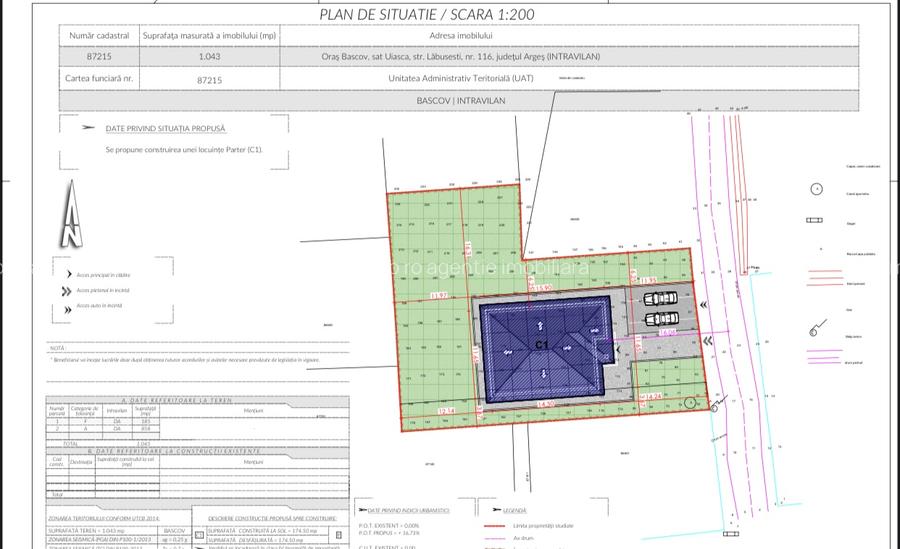Click SUPRAFAȚĂ CONSTRUITĂ LA SOL = 174.50 mp
Screen dimensions: 900x549
[x=261, y=531]
